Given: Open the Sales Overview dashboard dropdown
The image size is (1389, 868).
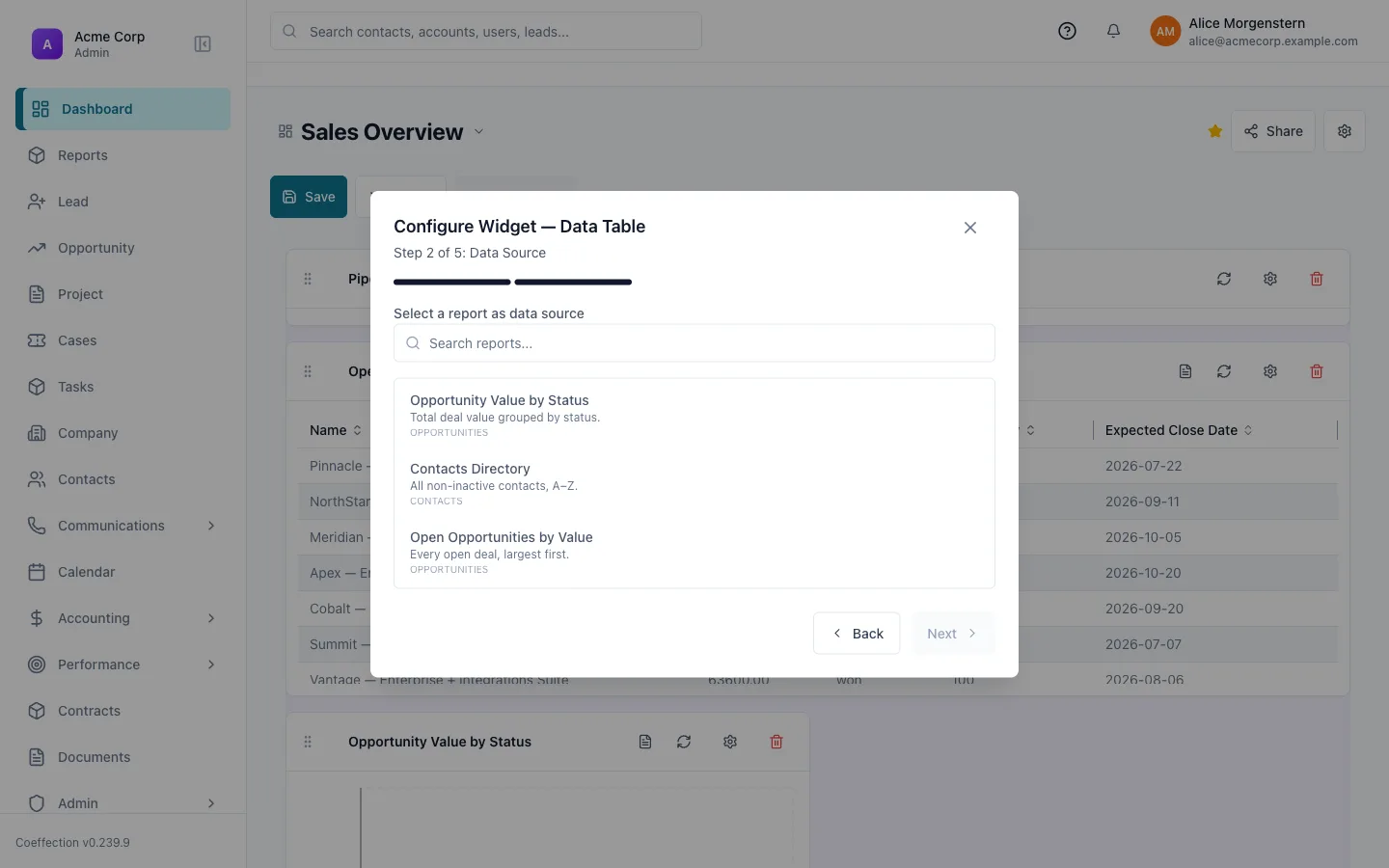Looking at the screenshot, I should [x=478, y=132].
